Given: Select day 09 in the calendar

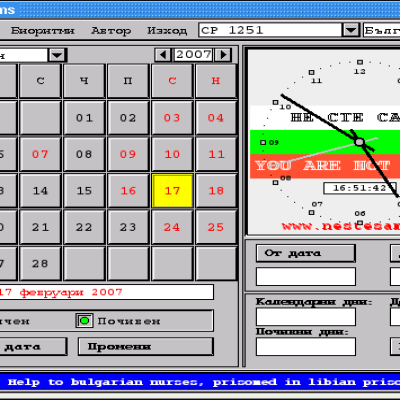Looking at the screenshot, I should 128,154.
